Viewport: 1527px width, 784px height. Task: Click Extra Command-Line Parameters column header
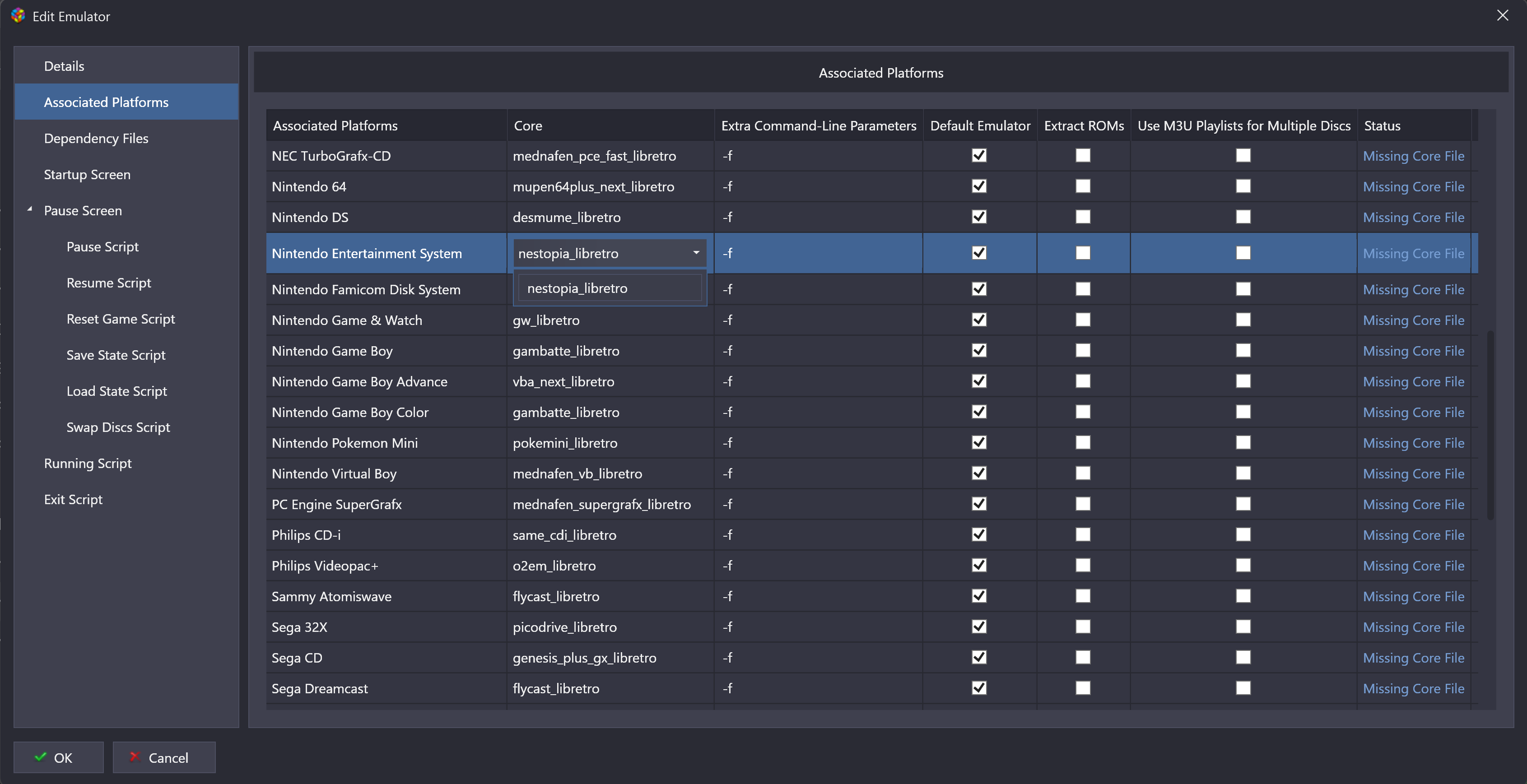819,125
